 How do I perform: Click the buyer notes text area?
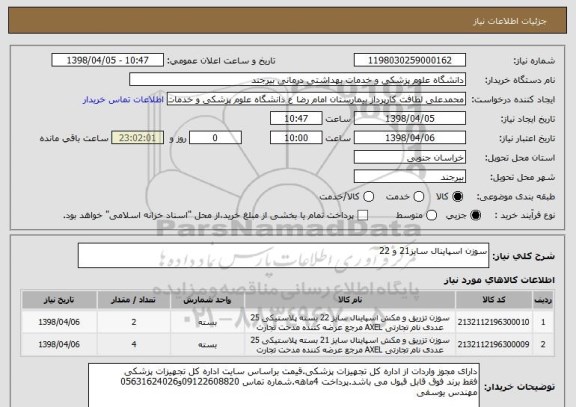pyautogui.click(x=284, y=386)
